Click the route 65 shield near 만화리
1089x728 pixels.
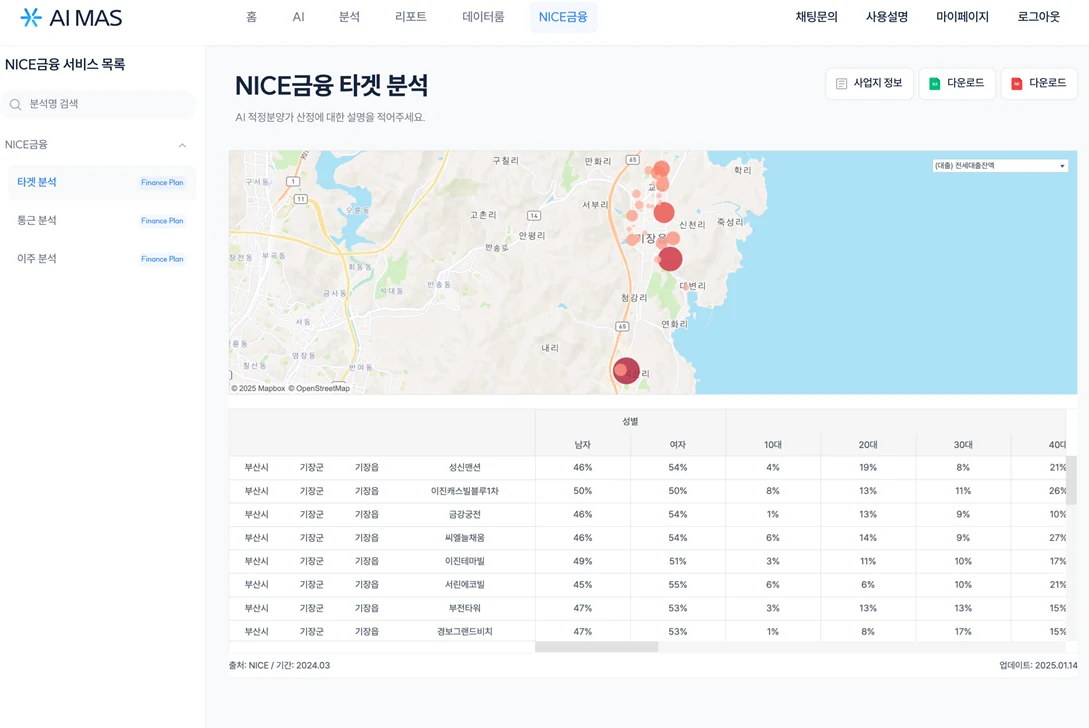[632, 160]
